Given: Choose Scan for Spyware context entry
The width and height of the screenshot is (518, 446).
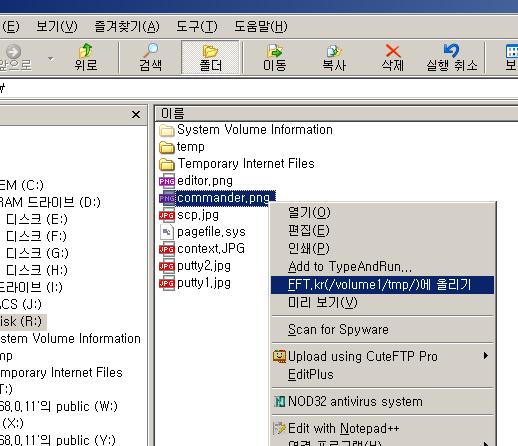Looking at the screenshot, I should click(382, 330).
